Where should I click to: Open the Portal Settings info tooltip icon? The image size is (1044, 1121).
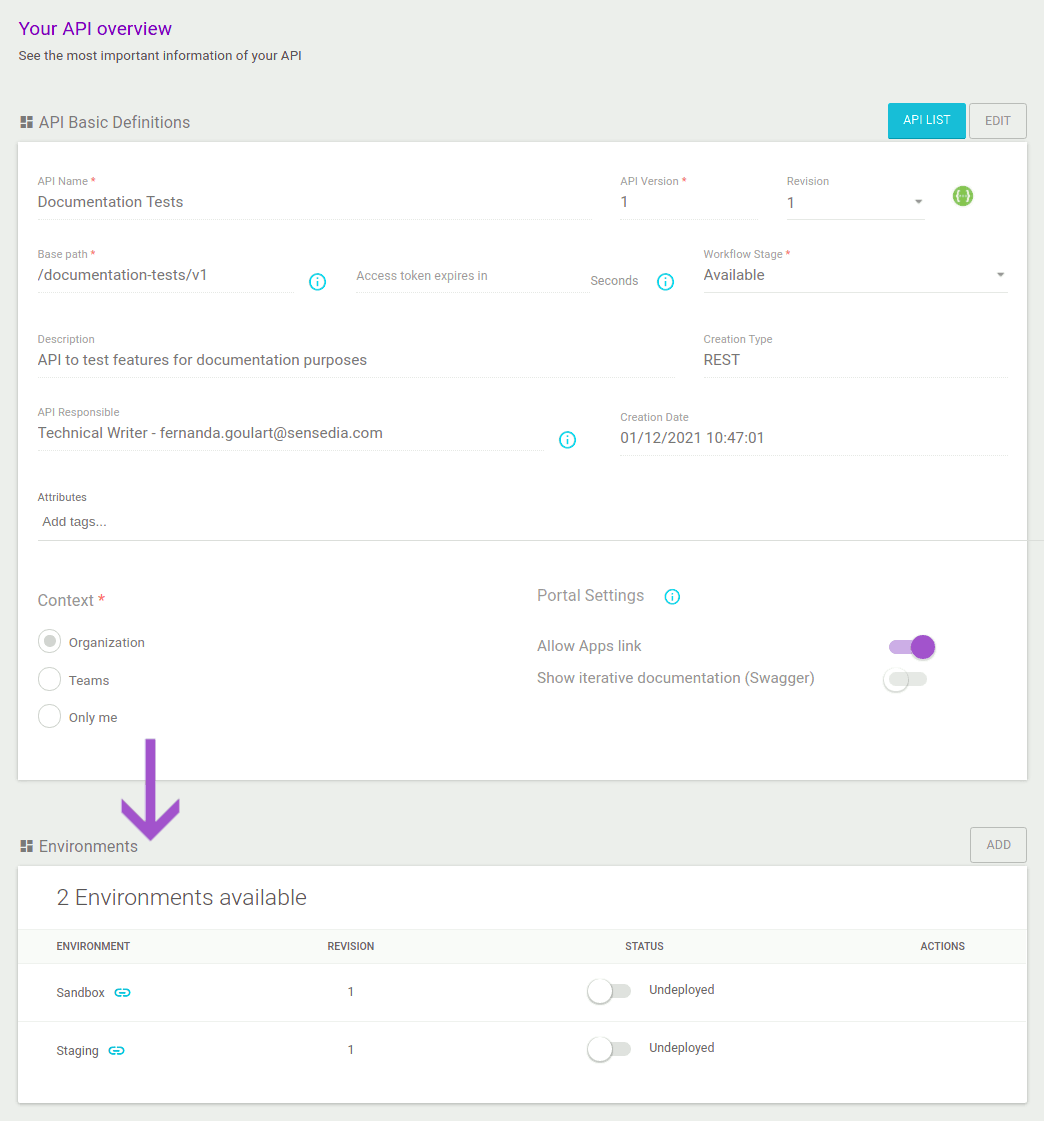pyautogui.click(x=671, y=596)
